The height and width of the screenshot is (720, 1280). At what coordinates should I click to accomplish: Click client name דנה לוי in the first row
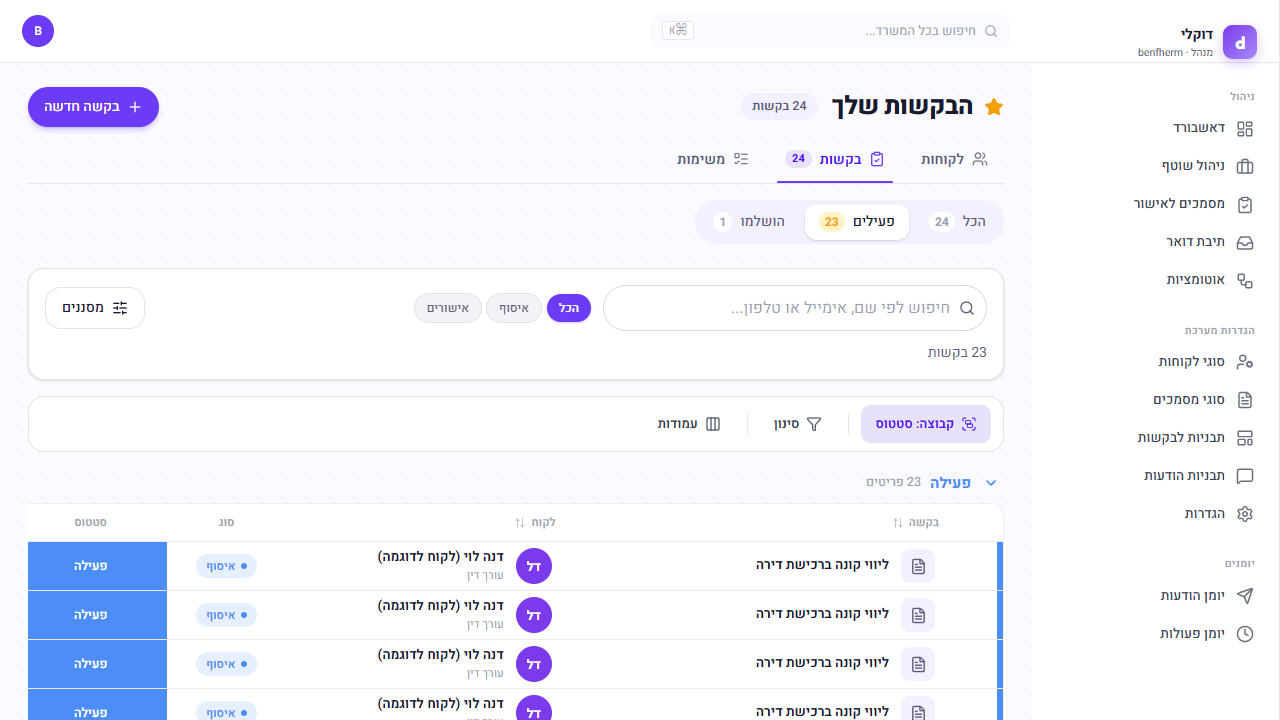(440, 557)
